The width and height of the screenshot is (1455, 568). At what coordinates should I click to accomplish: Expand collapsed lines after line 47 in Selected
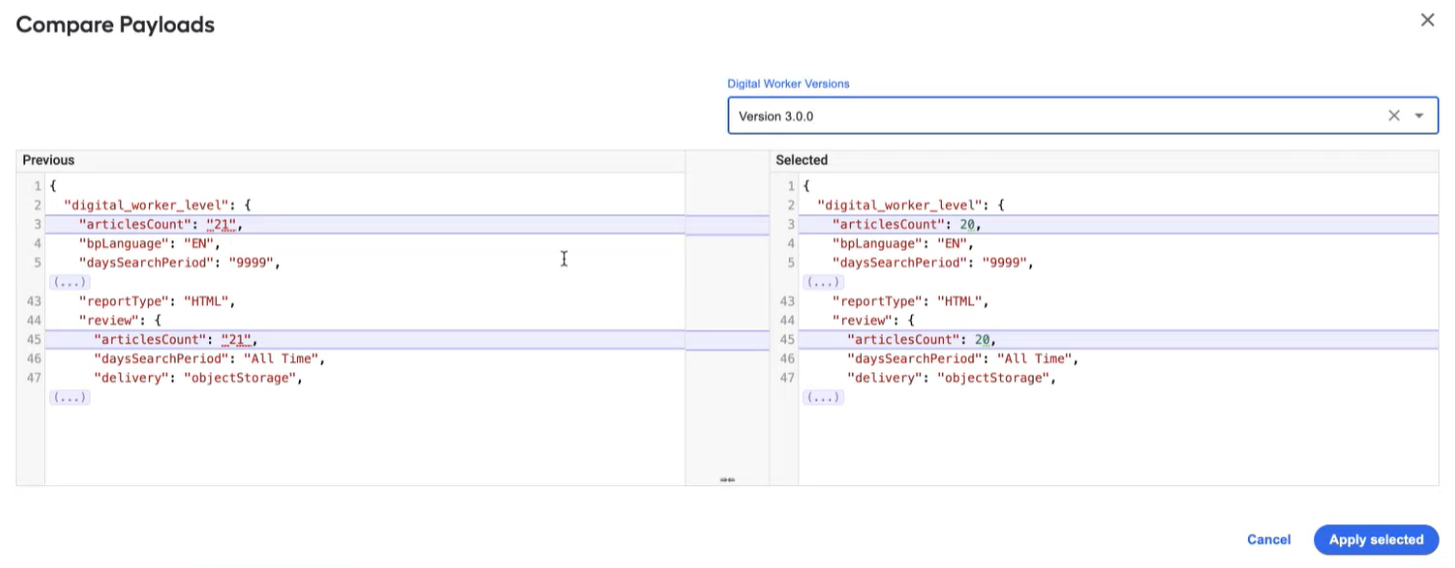pos(823,397)
